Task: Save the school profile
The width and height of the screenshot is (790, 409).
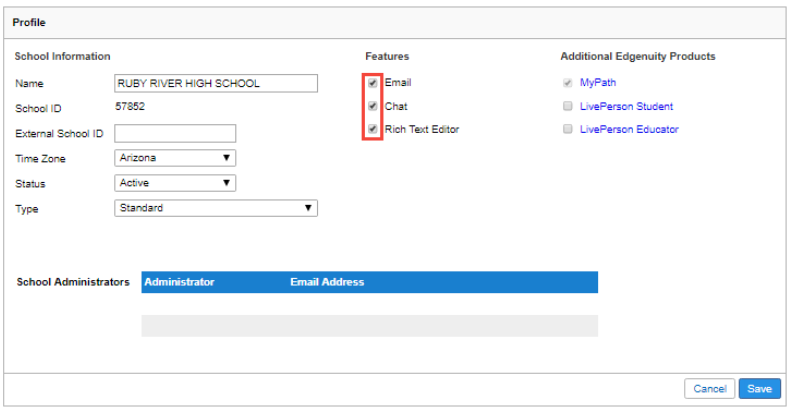Action: click(x=759, y=389)
